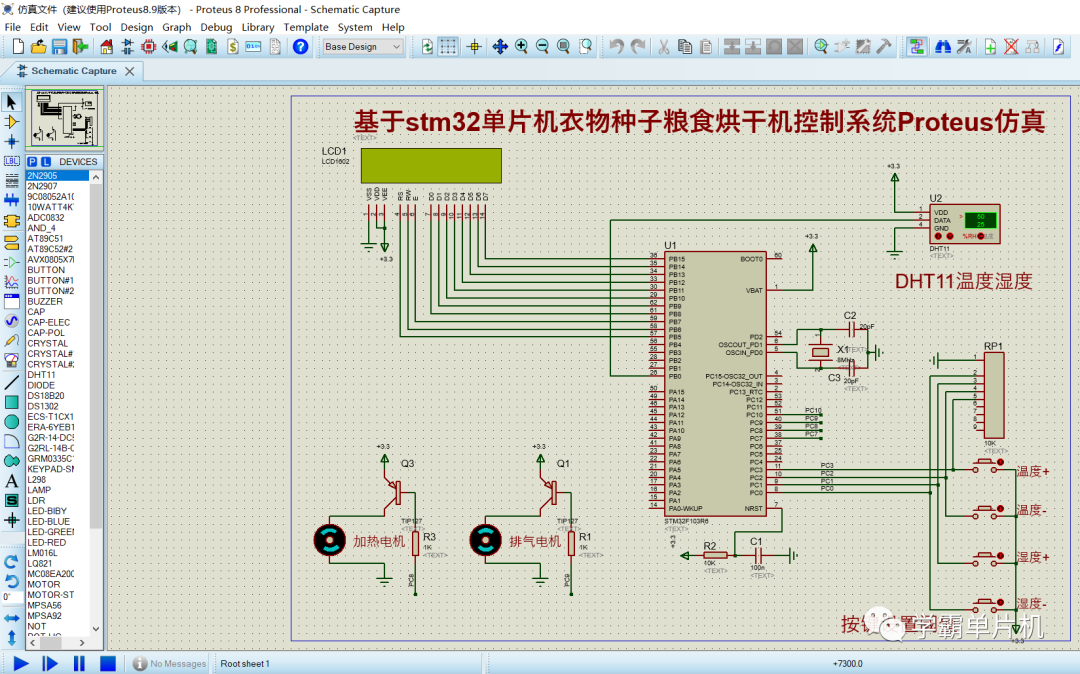
Task: Click the copy to clipboard icon
Action: pos(685,46)
